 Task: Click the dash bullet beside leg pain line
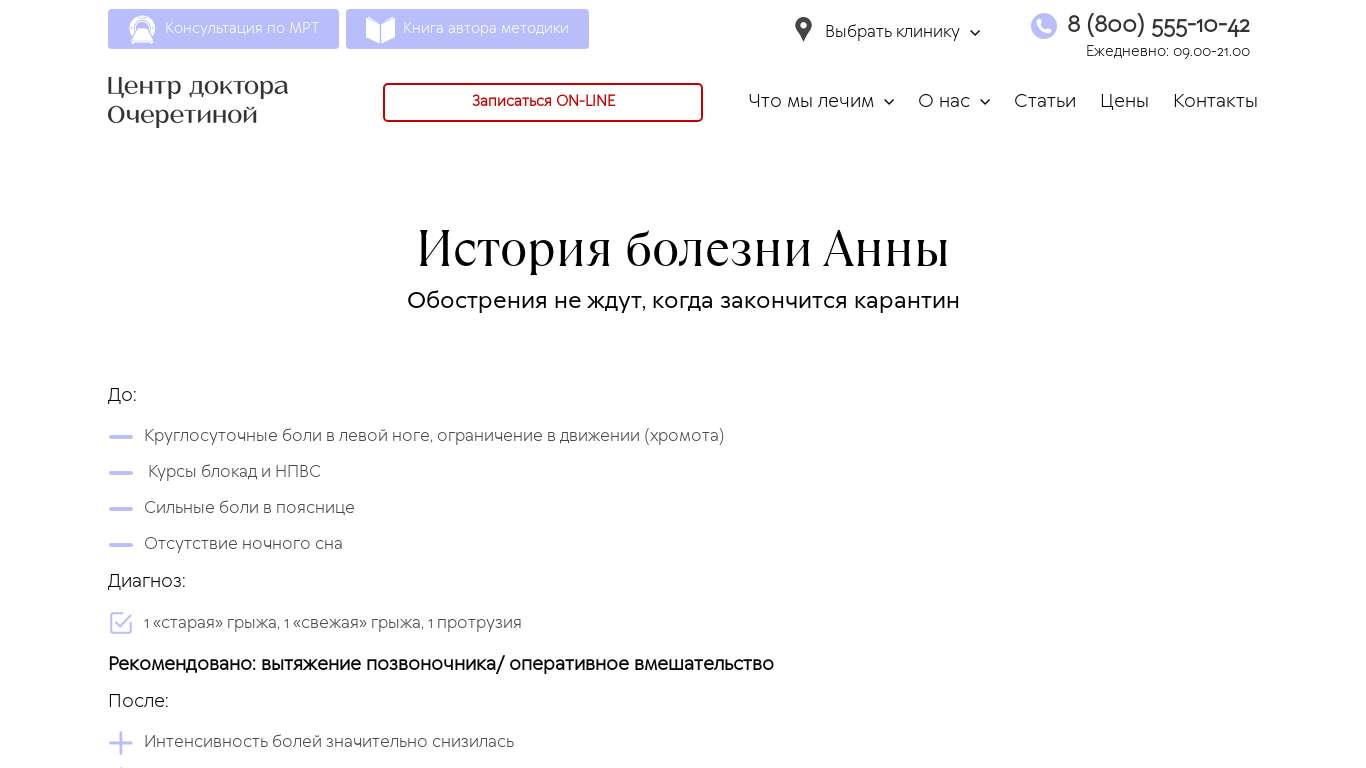[121, 437]
